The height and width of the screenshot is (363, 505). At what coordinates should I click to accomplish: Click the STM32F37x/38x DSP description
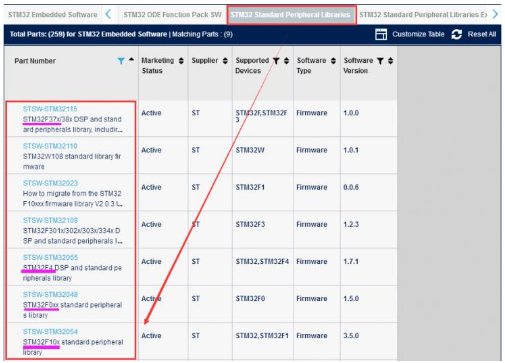[72, 124]
